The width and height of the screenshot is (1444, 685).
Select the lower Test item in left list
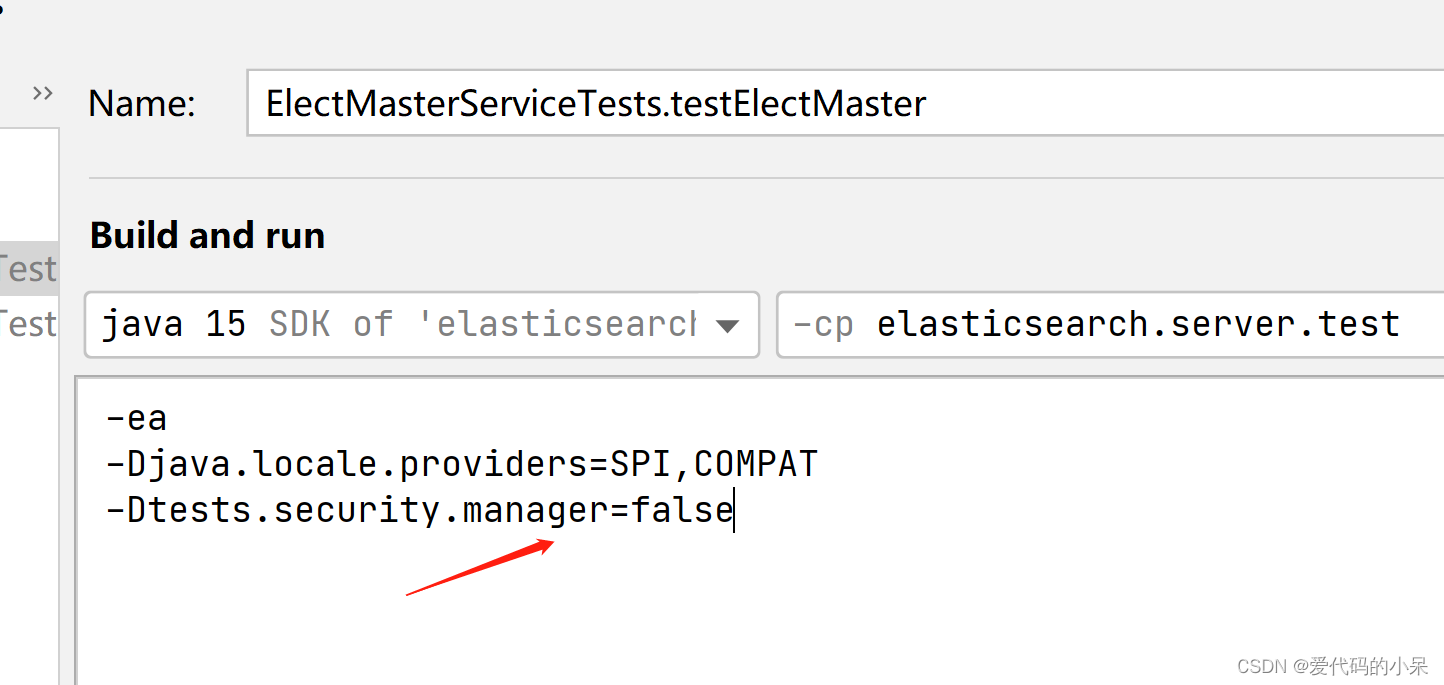tap(29, 323)
